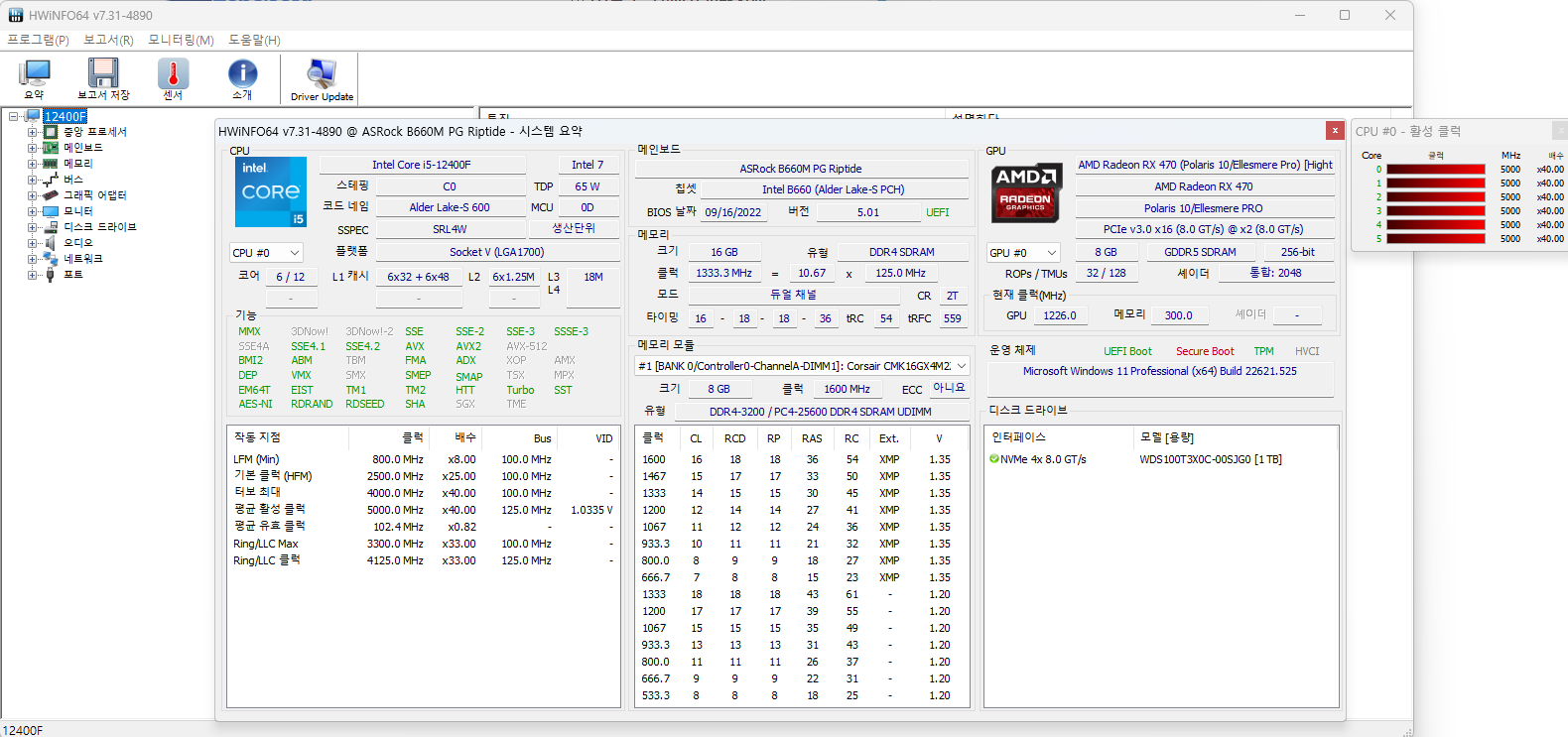Open the 요약 summary toolbar icon

coord(35,73)
